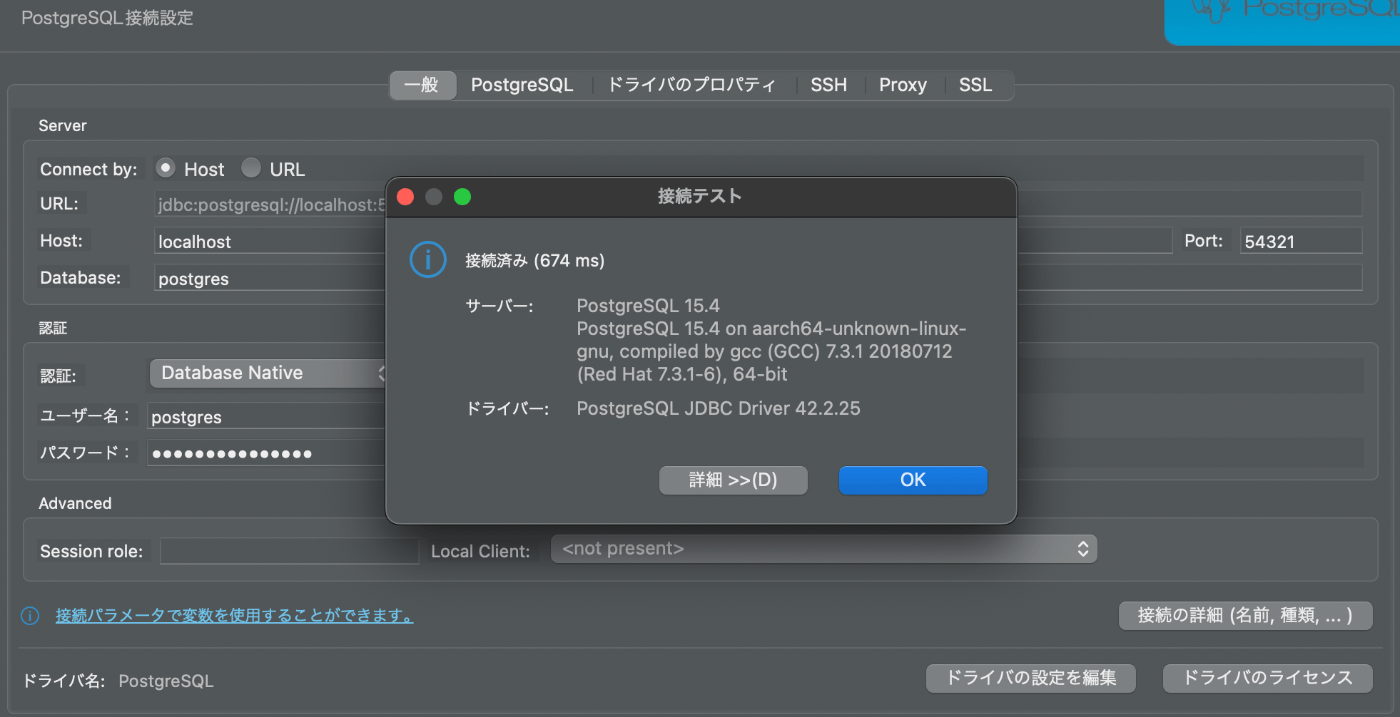Click the PostgreSQL logo banner

(1282, 20)
